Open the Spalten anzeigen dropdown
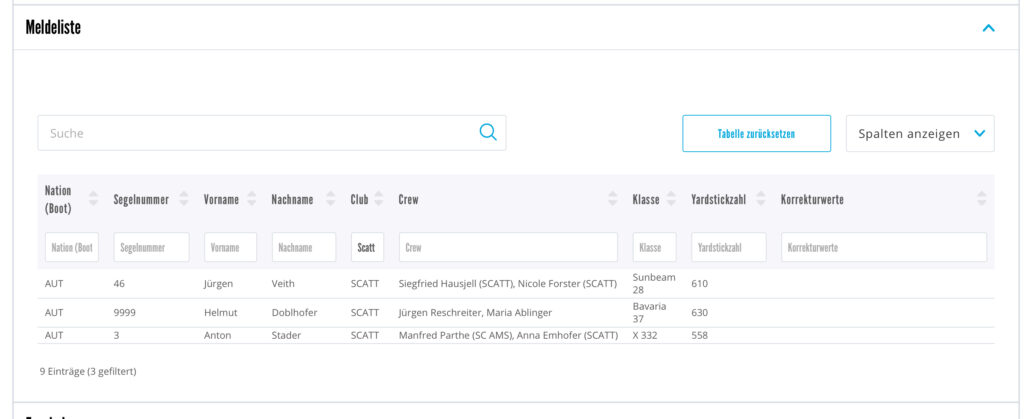Viewport: 1024px width, 419px height. coord(920,134)
